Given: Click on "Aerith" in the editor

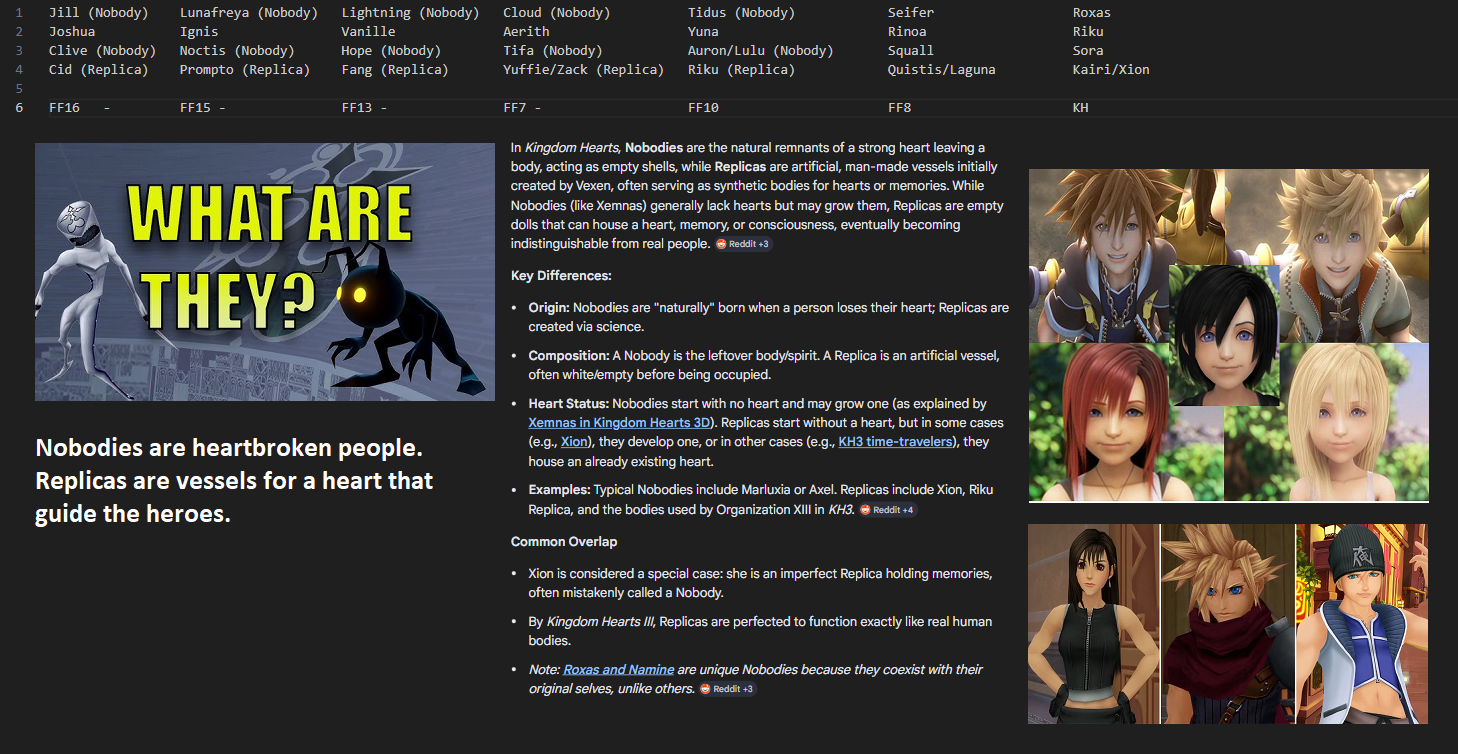Looking at the screenshot, I should tap(526, 32).
